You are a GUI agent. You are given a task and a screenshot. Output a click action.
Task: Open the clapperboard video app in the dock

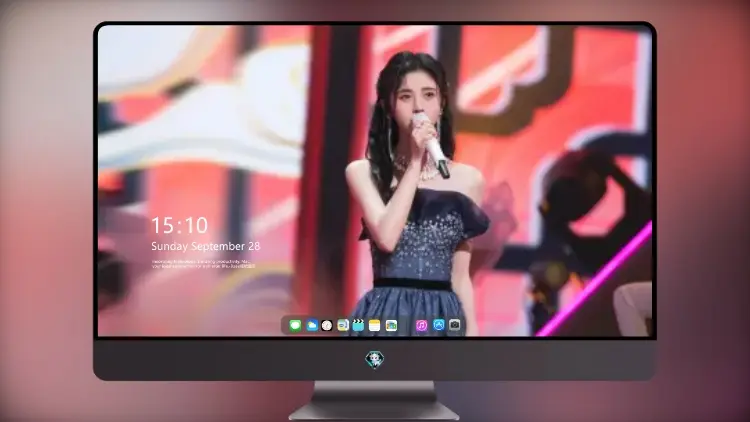point(358,326)
